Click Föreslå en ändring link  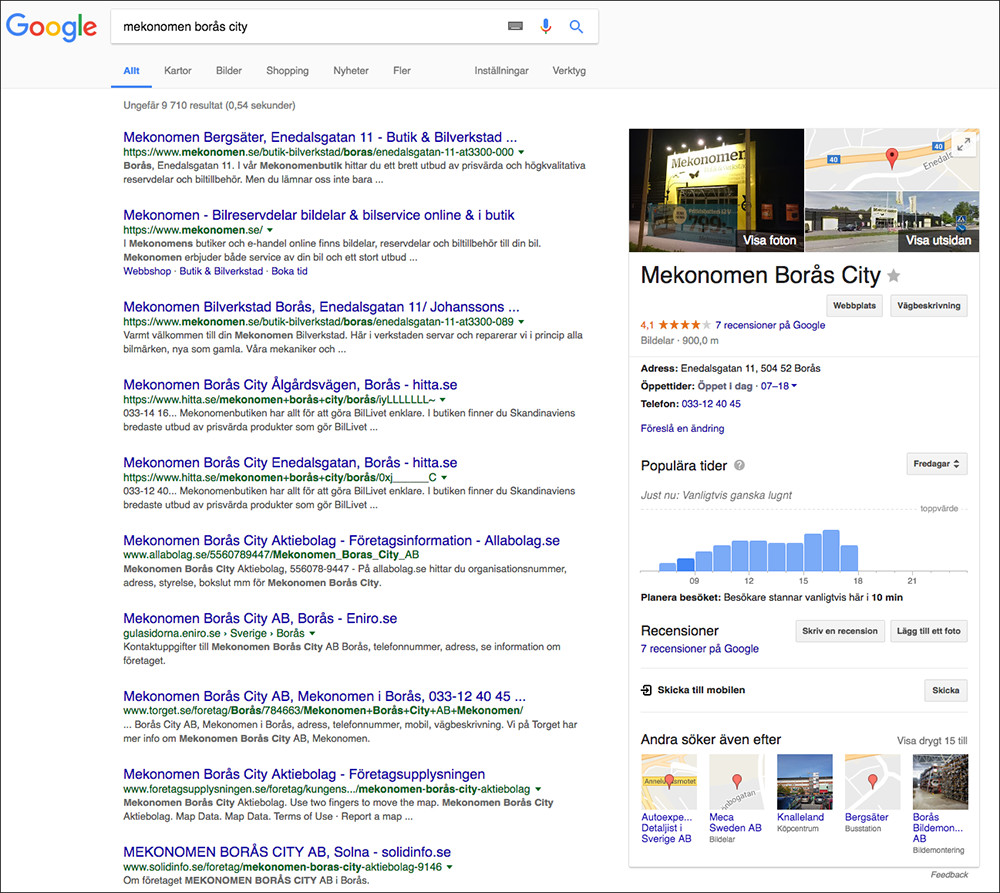pyautogui.click(x=682, y=429)
